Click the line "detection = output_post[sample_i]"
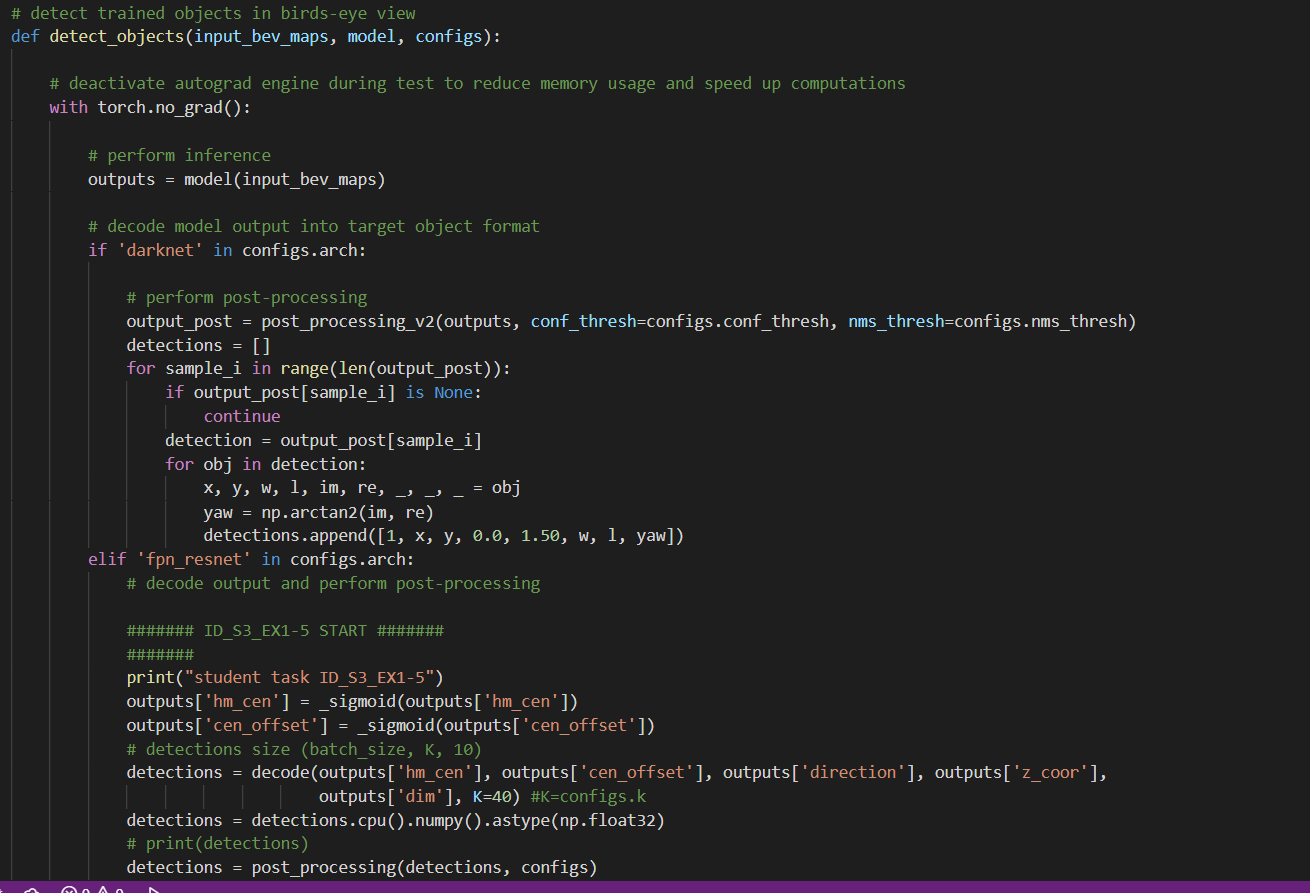 tap(324, 440)
